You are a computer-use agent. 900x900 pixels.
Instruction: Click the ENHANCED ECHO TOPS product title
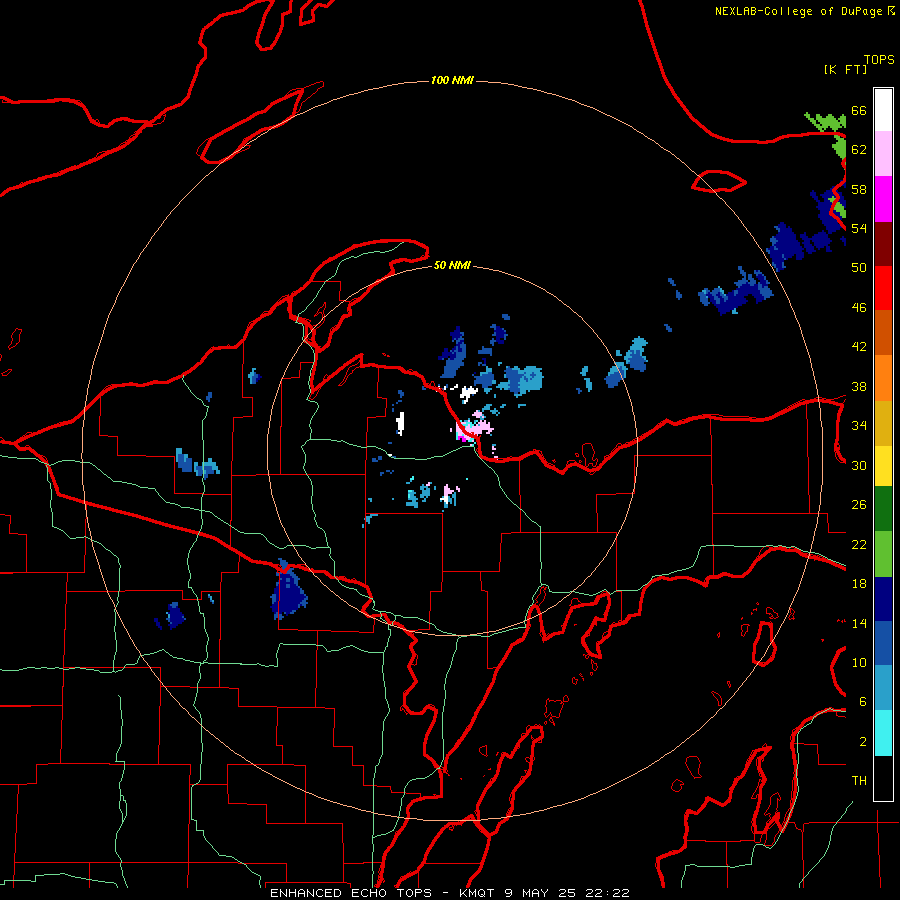click(351, 893)
